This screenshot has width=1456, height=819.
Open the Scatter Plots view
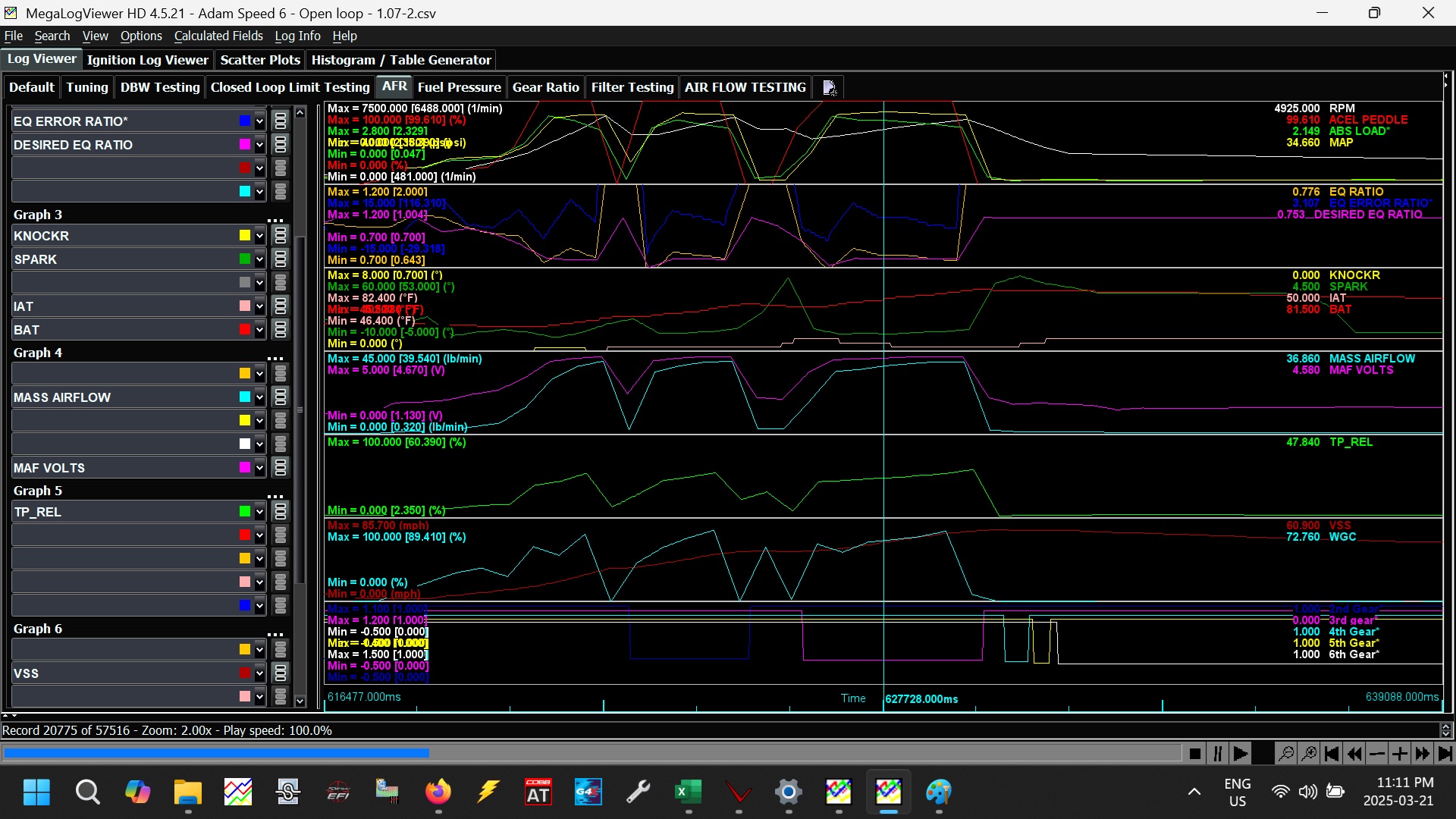(260, 60)
